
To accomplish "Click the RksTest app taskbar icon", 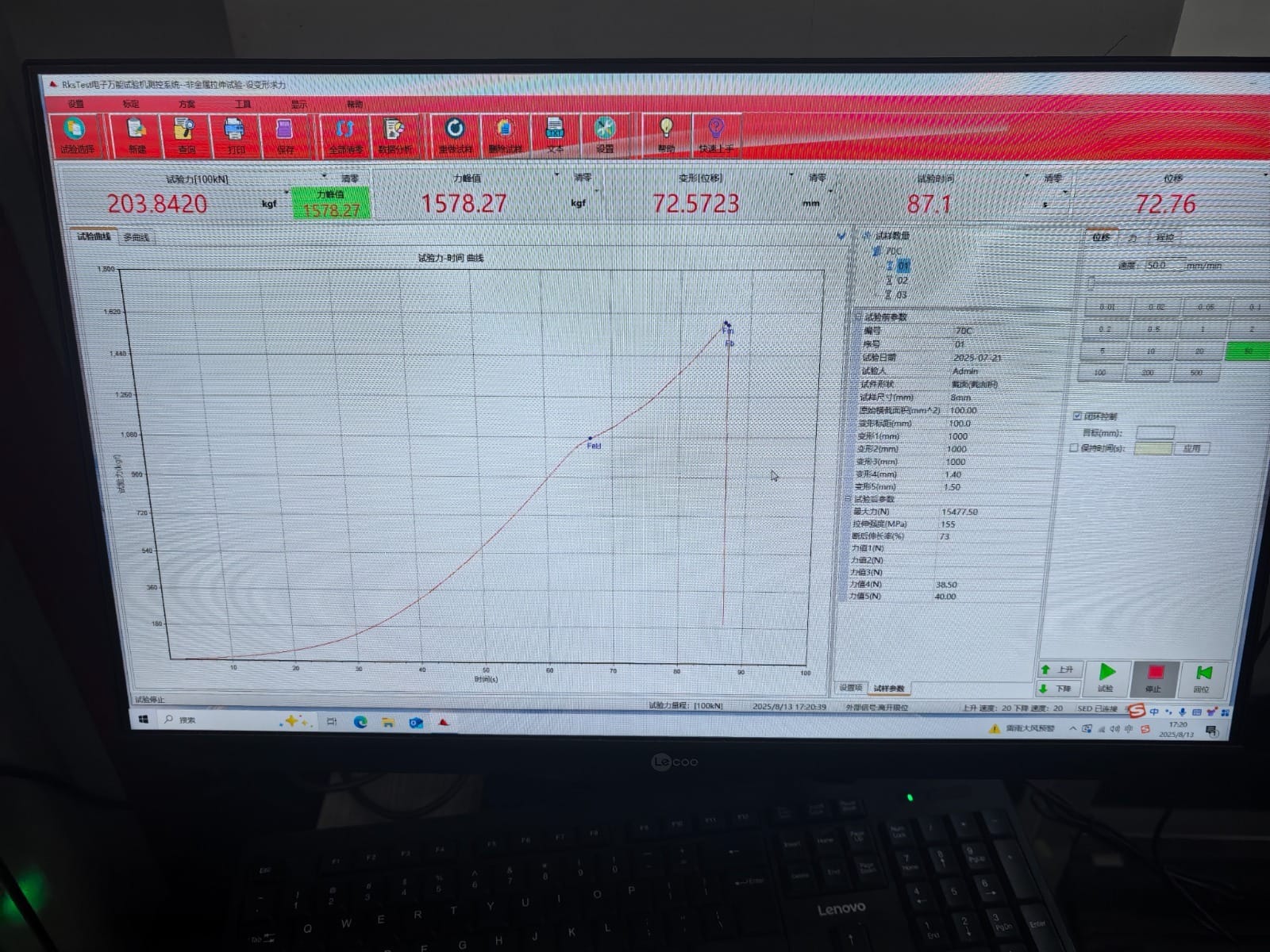I will click(x=444, y=723).
